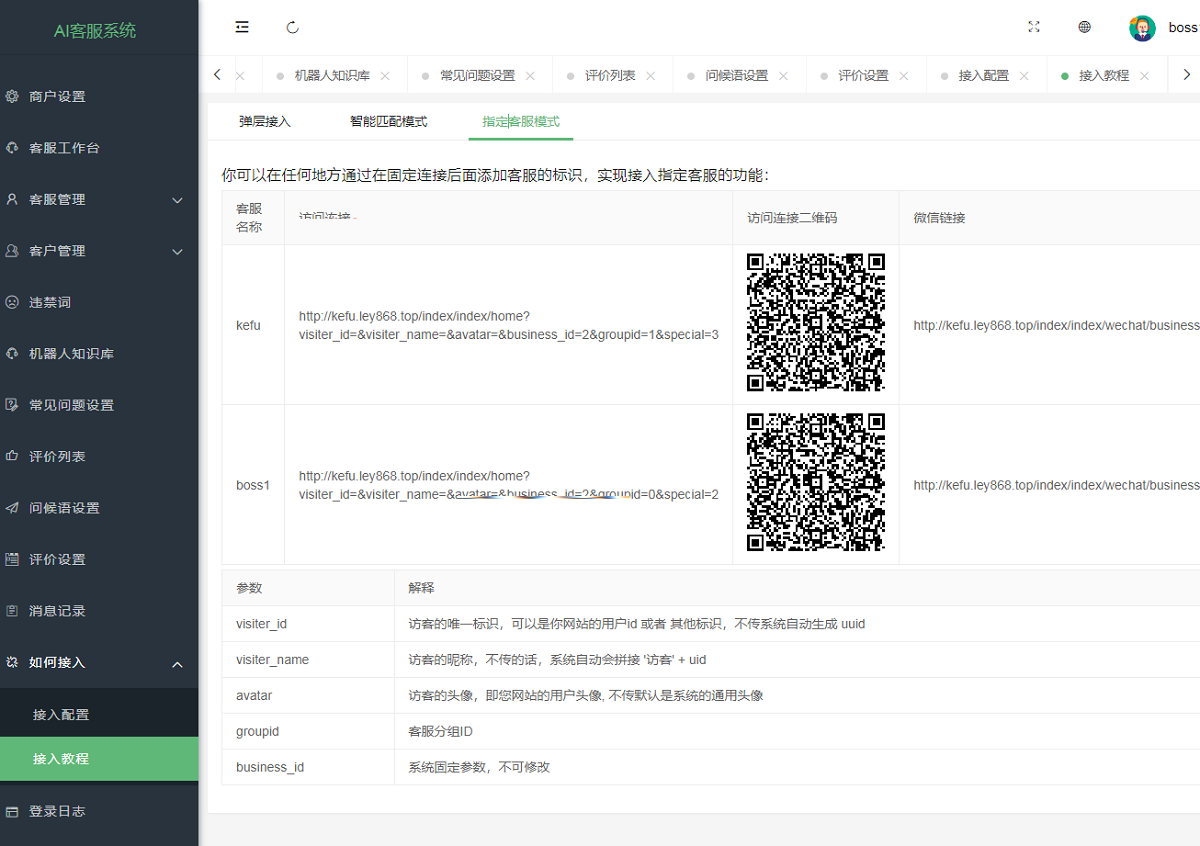Click the AI客服系统 logo title
The height and width of the screenshot is (846, 1200).
point(95,31)
